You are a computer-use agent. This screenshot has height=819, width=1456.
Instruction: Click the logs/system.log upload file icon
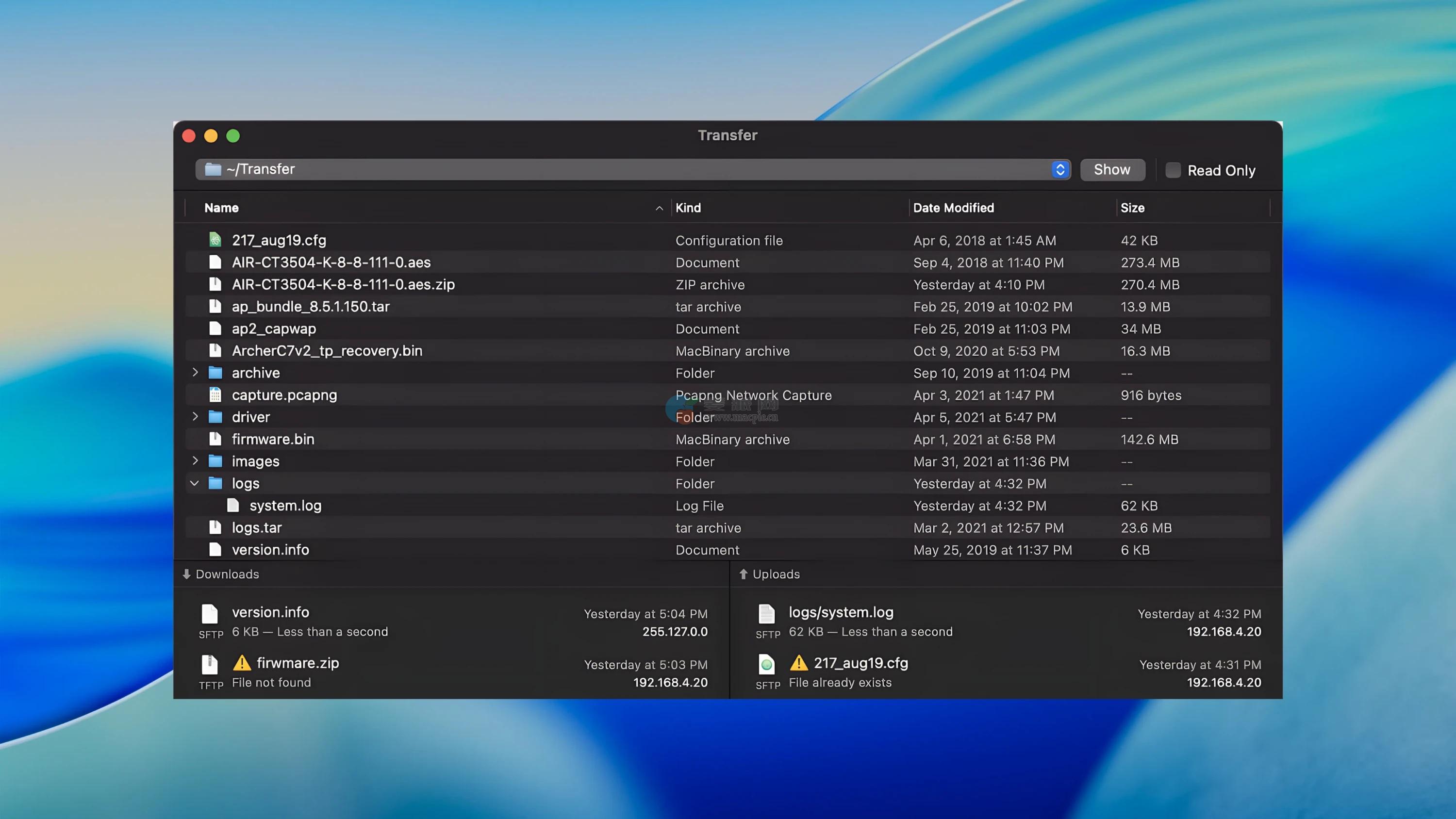pyautogui.click(x=766, y=614)
